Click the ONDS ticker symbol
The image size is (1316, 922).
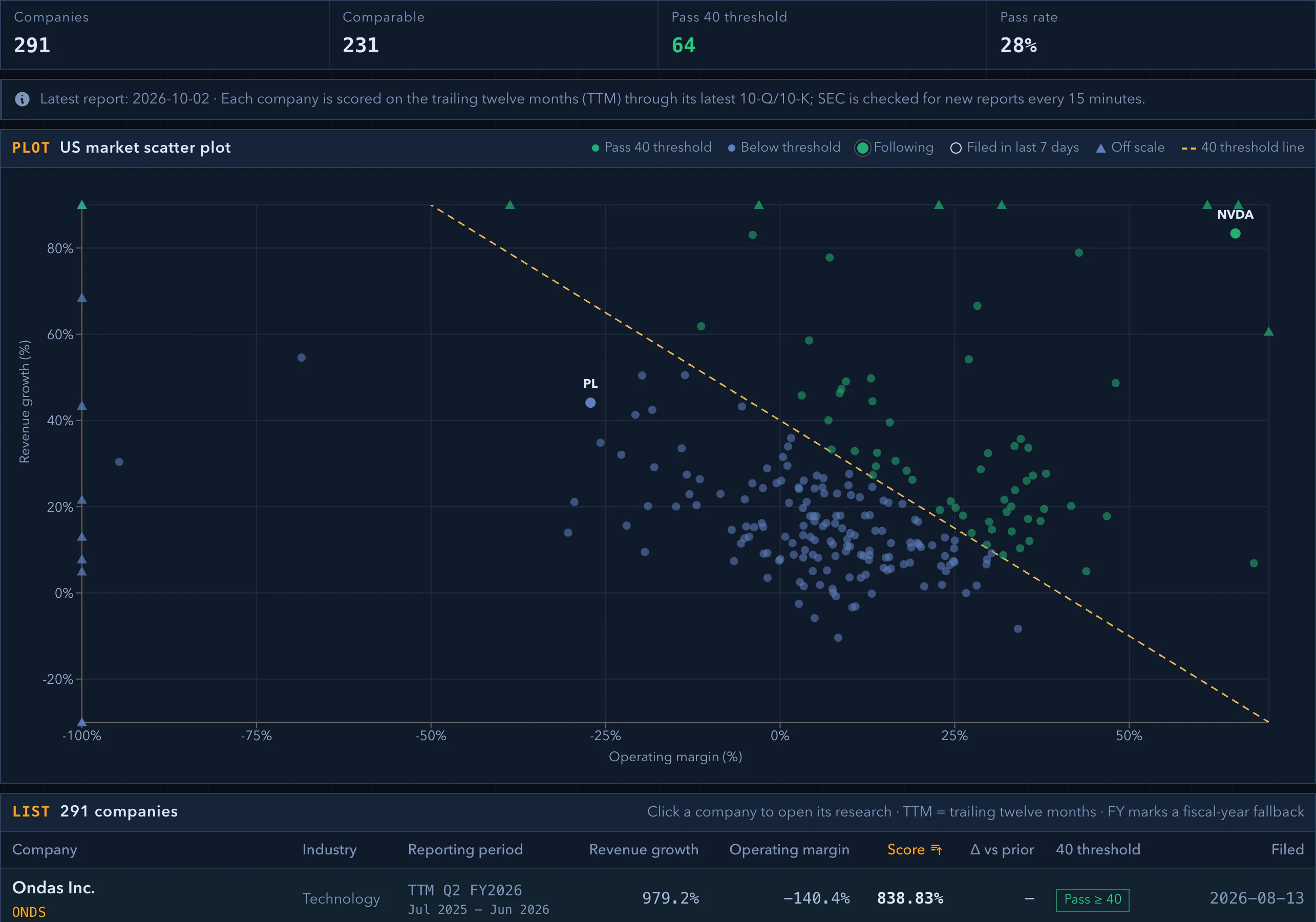pos(29,912)
